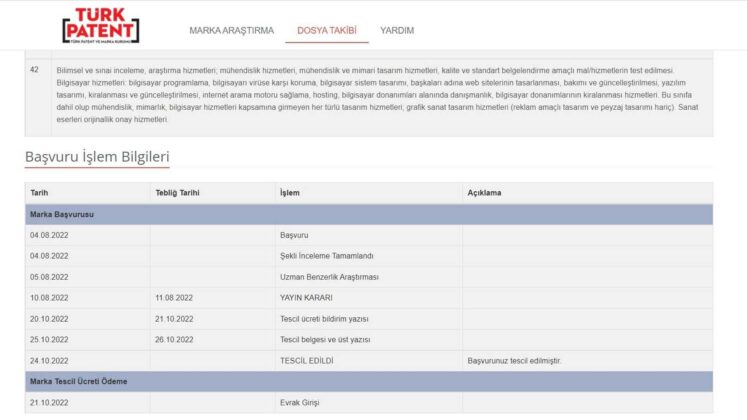Image resolution: width=747 pixels, height=420 pixels.
Task: Select the Evrak Girişi row
Action: [x=369, y=402]
